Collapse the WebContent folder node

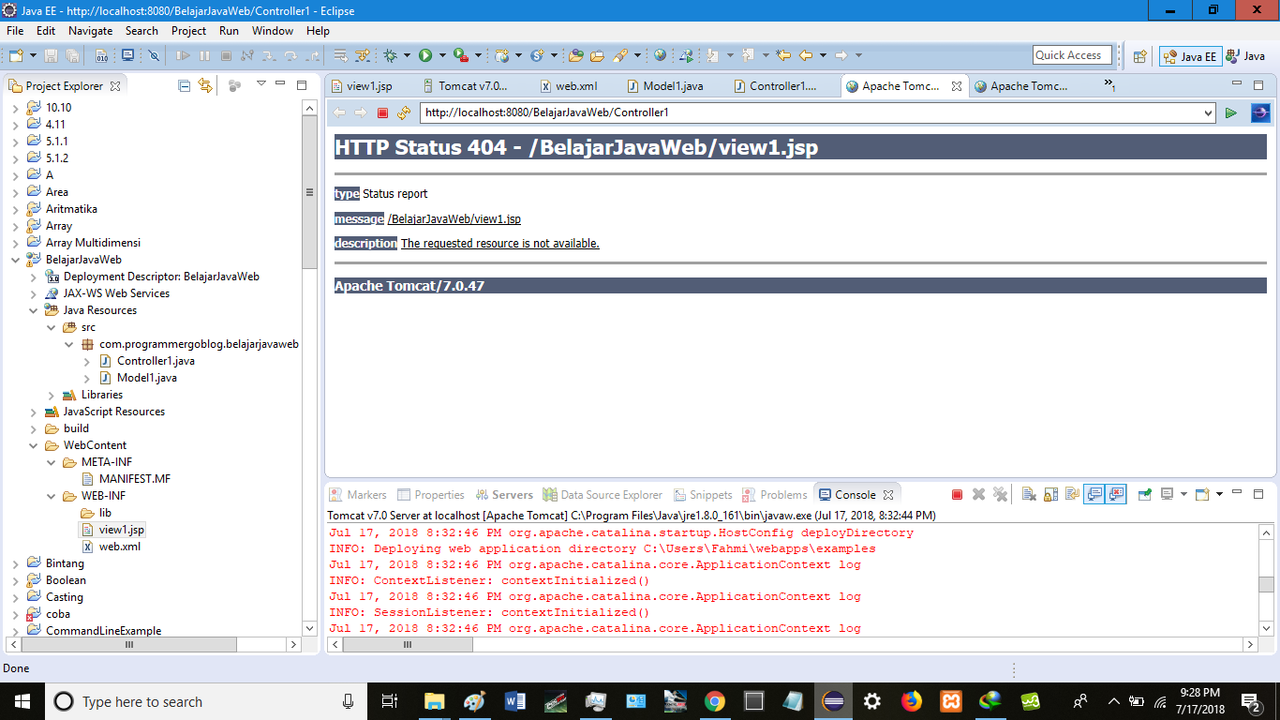tap(33, 446)
